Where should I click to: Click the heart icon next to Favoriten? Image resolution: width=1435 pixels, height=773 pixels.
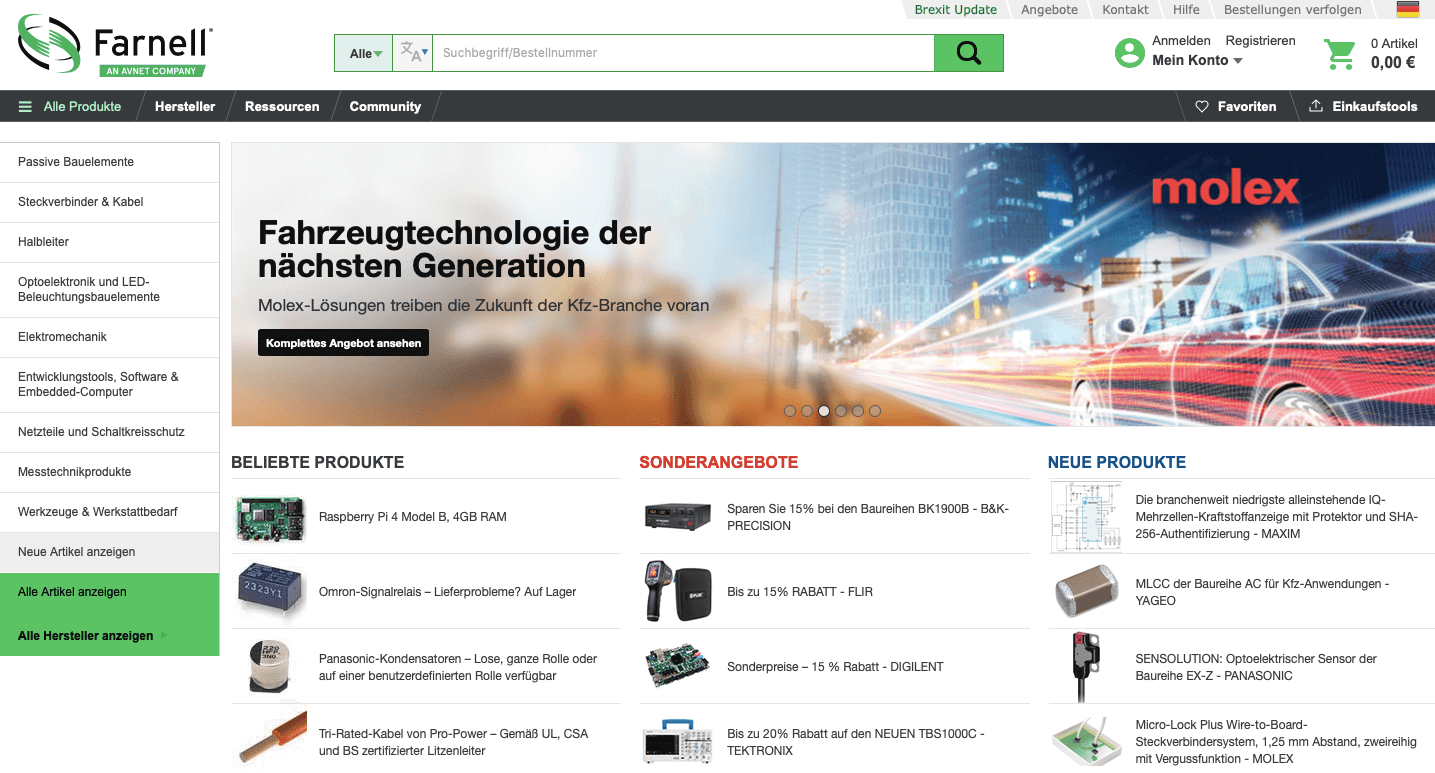click(1202, 106)
